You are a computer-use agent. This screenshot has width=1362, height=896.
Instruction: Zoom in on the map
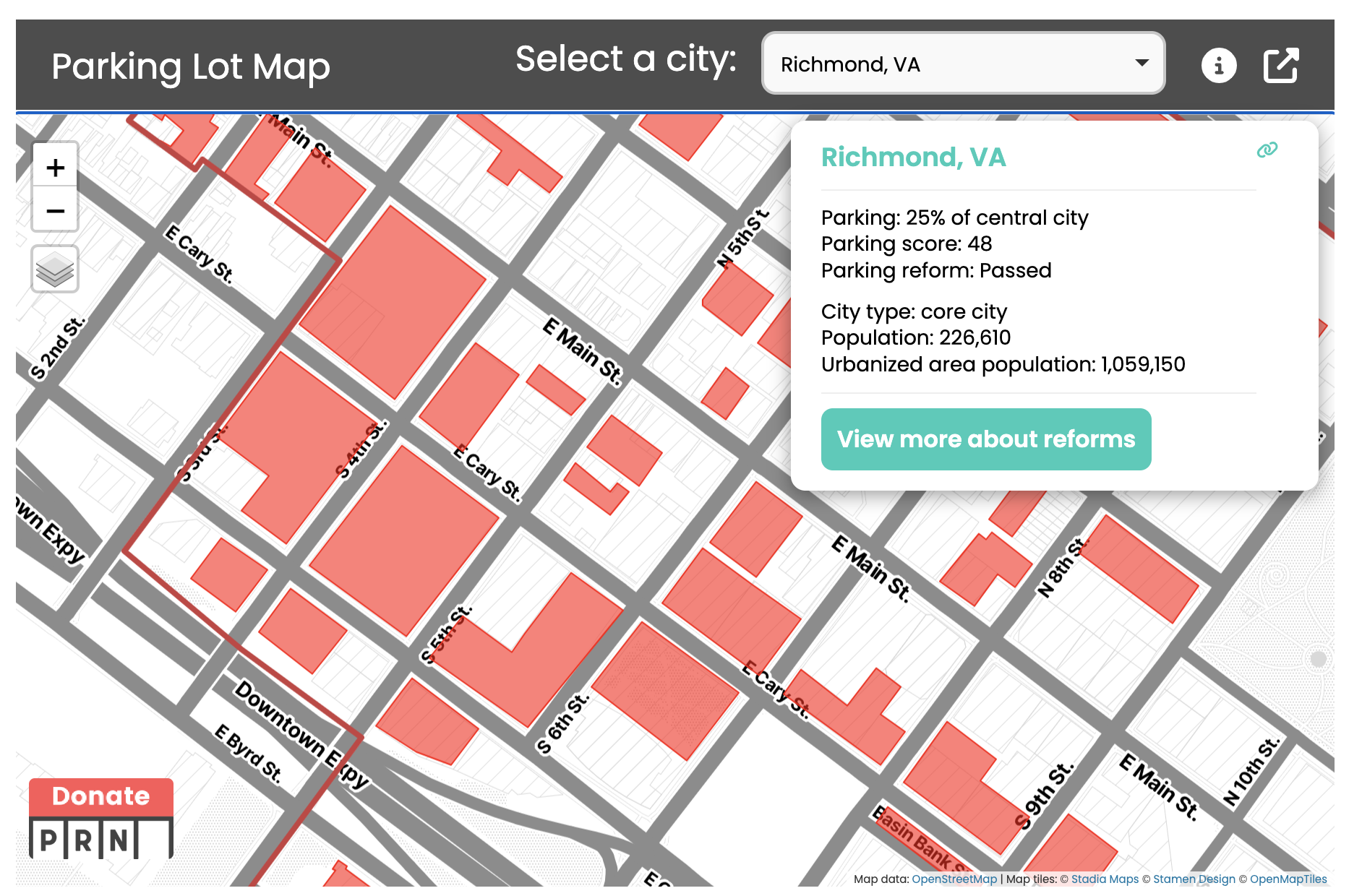pos(55,168)
